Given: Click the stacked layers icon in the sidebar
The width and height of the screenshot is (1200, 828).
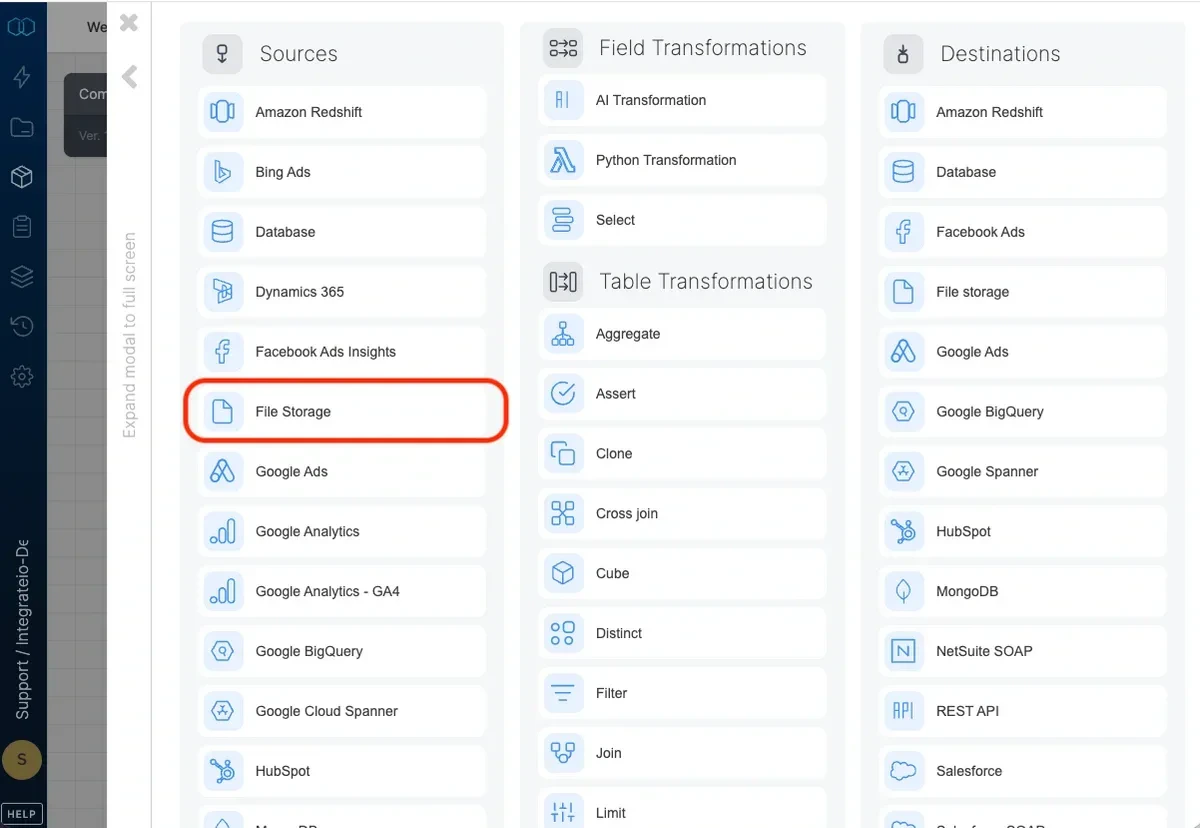Looking at the screenshot, I should click(22, 277).
